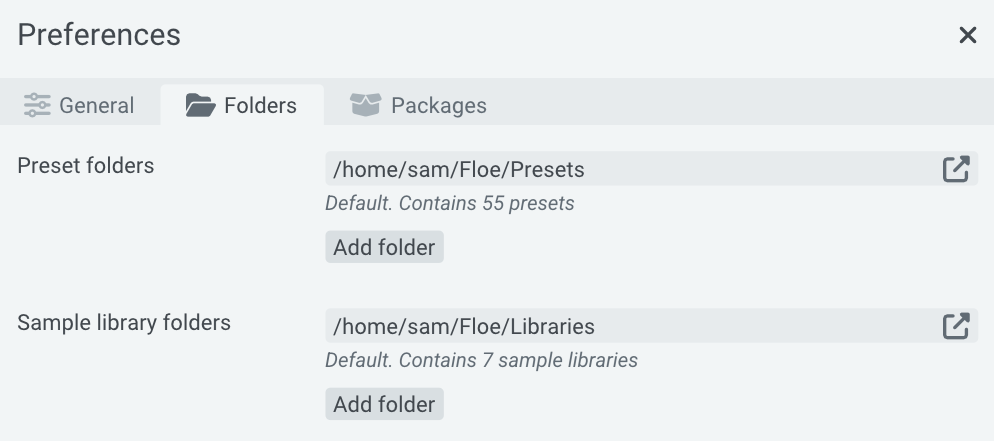Click the sliders icon on General tab
The width and height of the screenshot is (994, 441).
pos(37,105)
